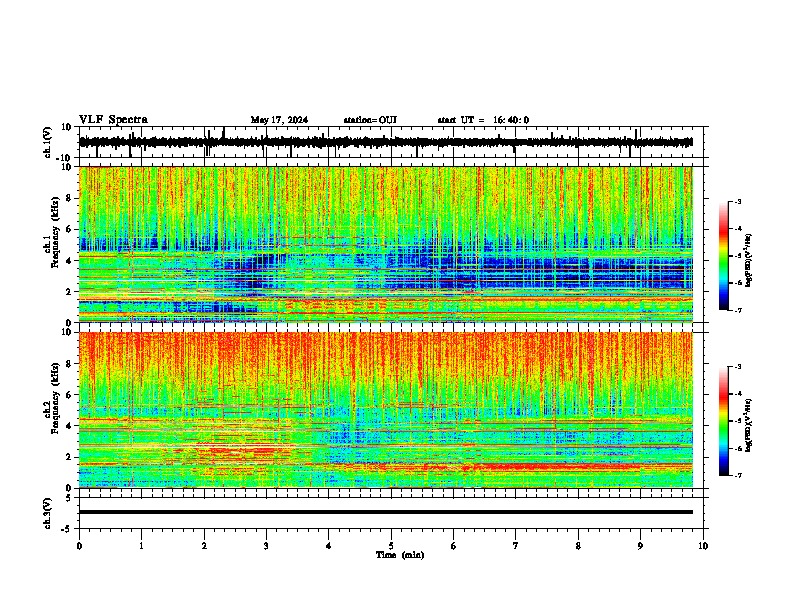Click the '-7' label on lower colorbar

pos(737,476)
